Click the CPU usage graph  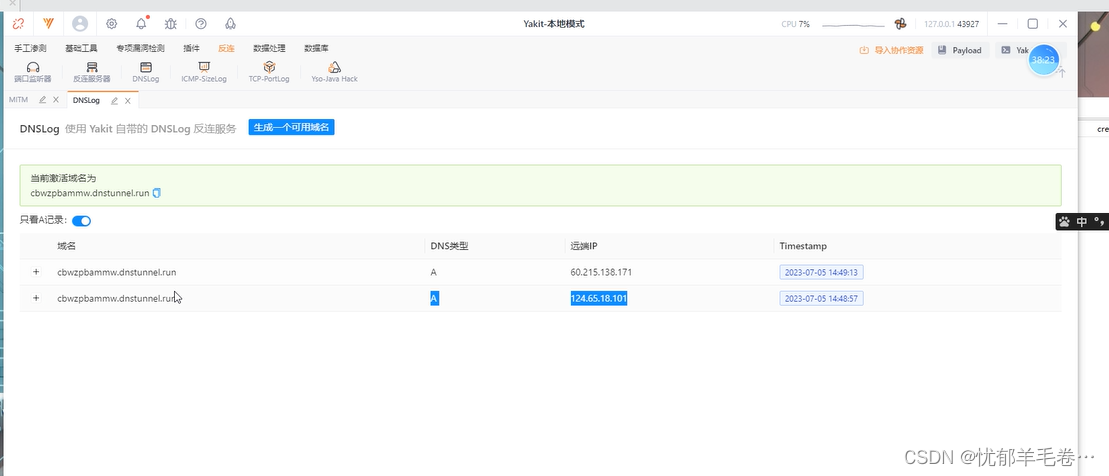[x=854, y=25]
